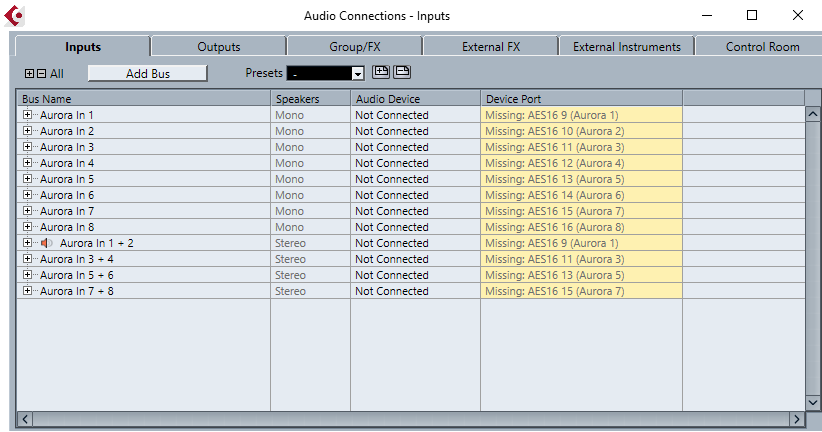This screenshot has width=822, height=432.
Task: Click the vertical scrollbar down arrow
Action: click(x=812, y=401)
